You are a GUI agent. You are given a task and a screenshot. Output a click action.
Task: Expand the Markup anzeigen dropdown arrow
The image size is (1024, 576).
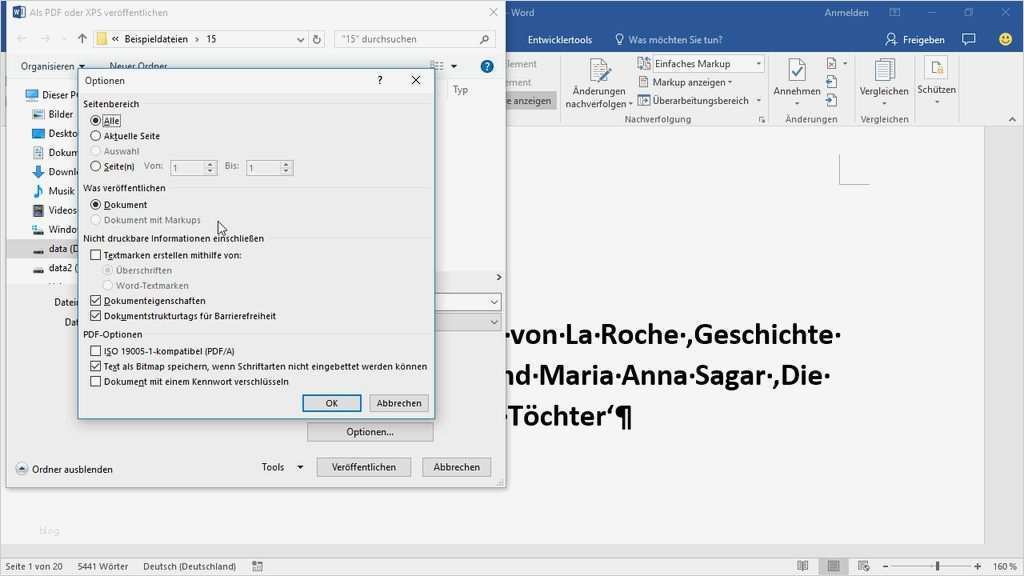point(729,82)
